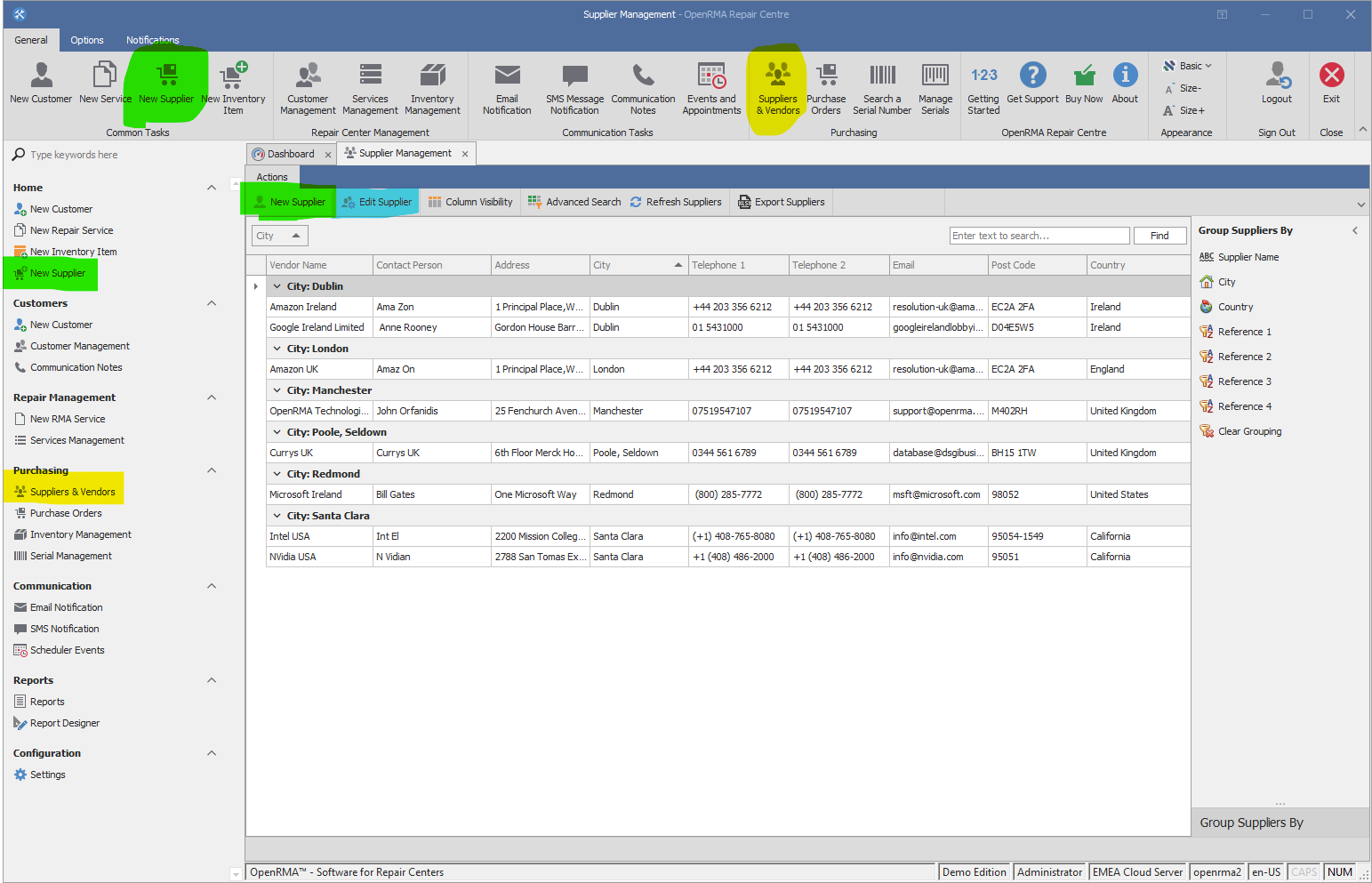This screenshot has width=1372, height=883.
Task: Open Advanced Search in toolbar
Action: [x=574, y=202]
